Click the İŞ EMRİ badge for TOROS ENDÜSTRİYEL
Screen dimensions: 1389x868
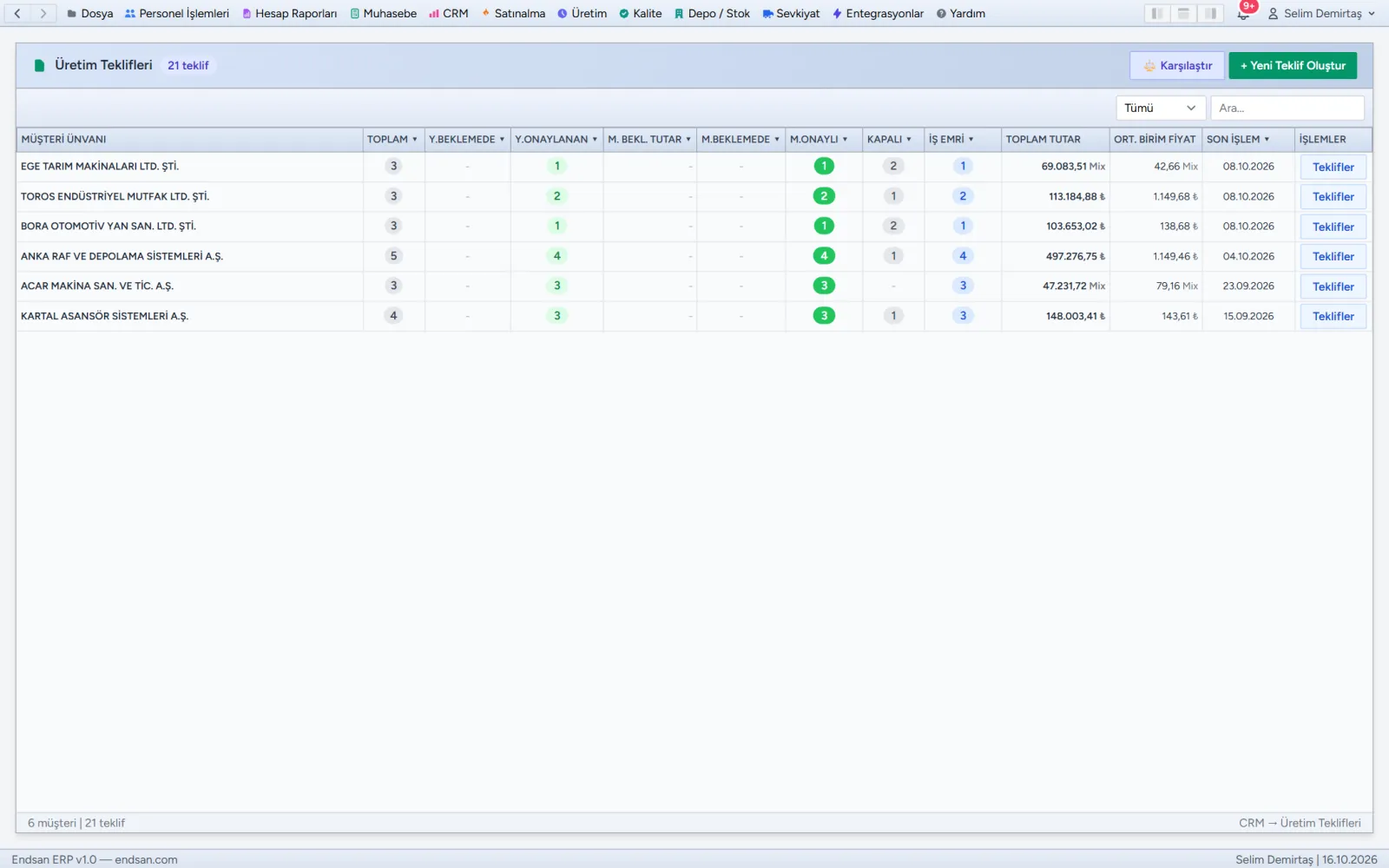point(963,196)
